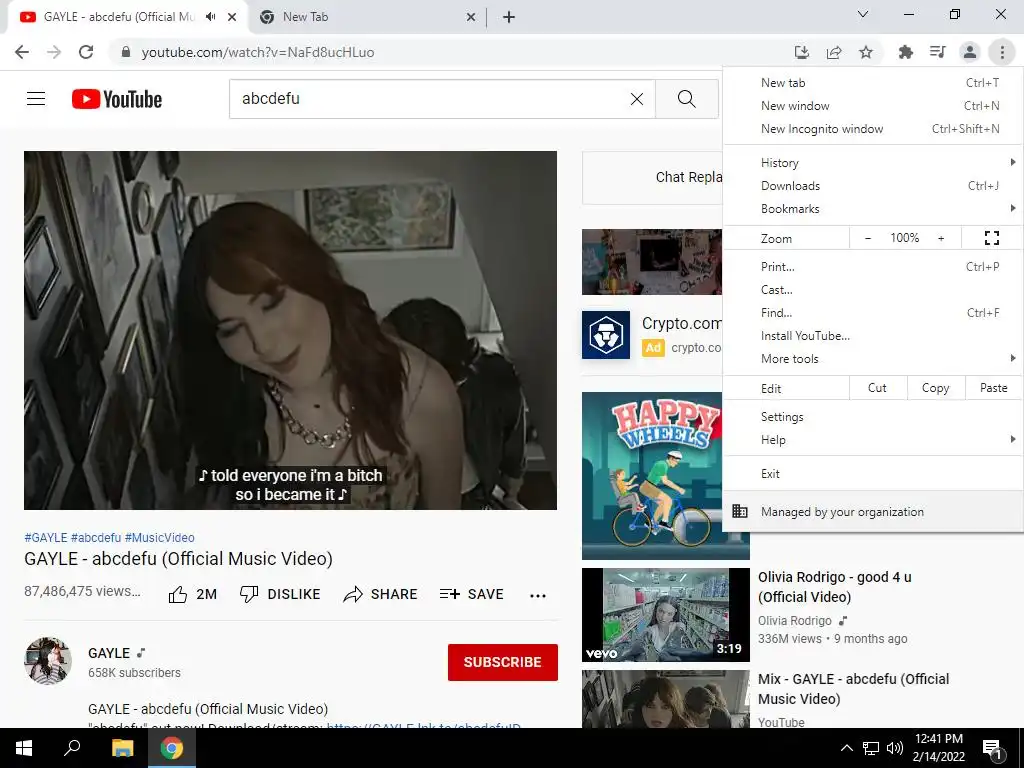1024x768 pixels.
Task: Open the tab search chevron
Action: pyautogui.click(x=863, y=14)
